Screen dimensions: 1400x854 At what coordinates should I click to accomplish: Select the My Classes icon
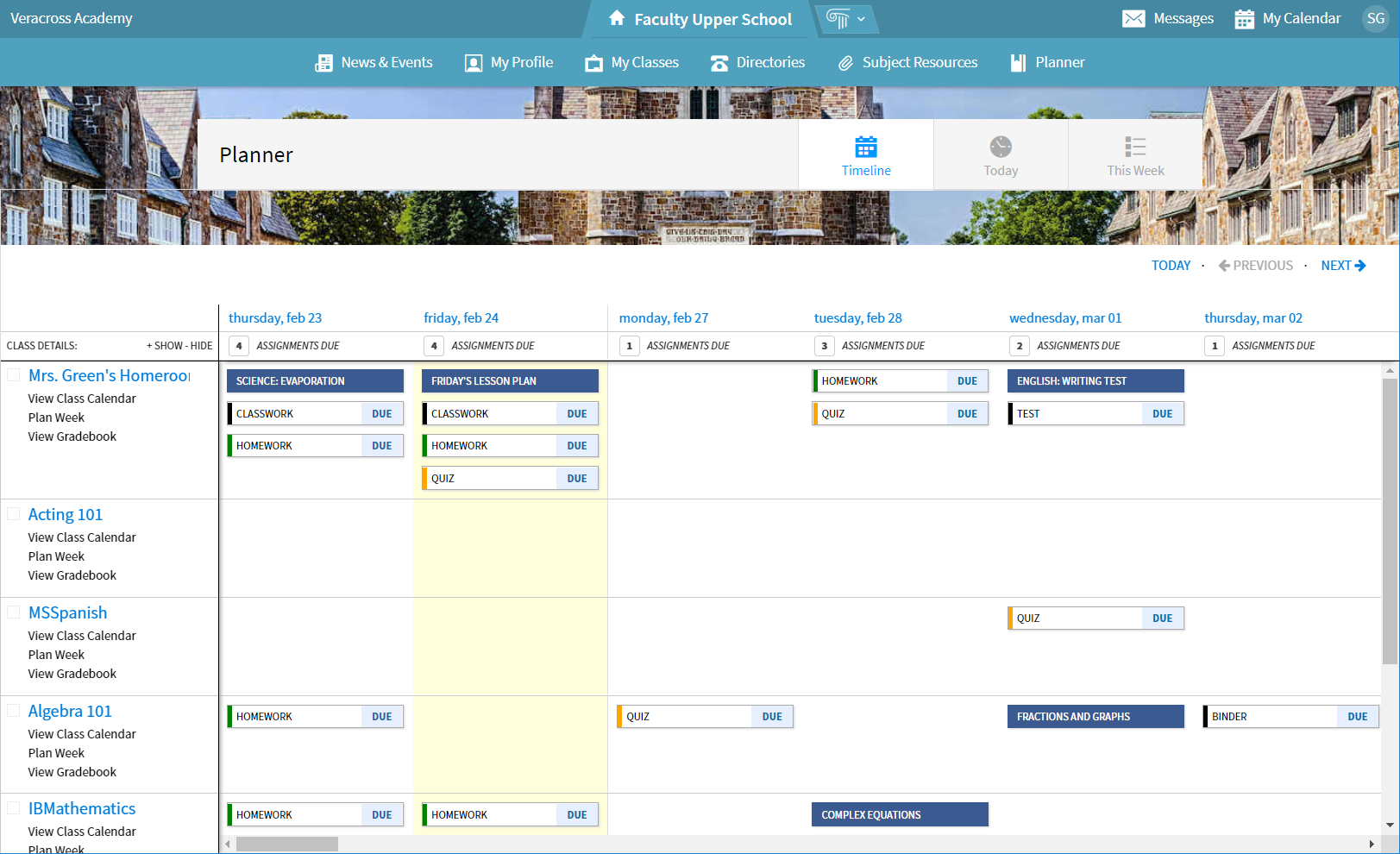[593, 62]
